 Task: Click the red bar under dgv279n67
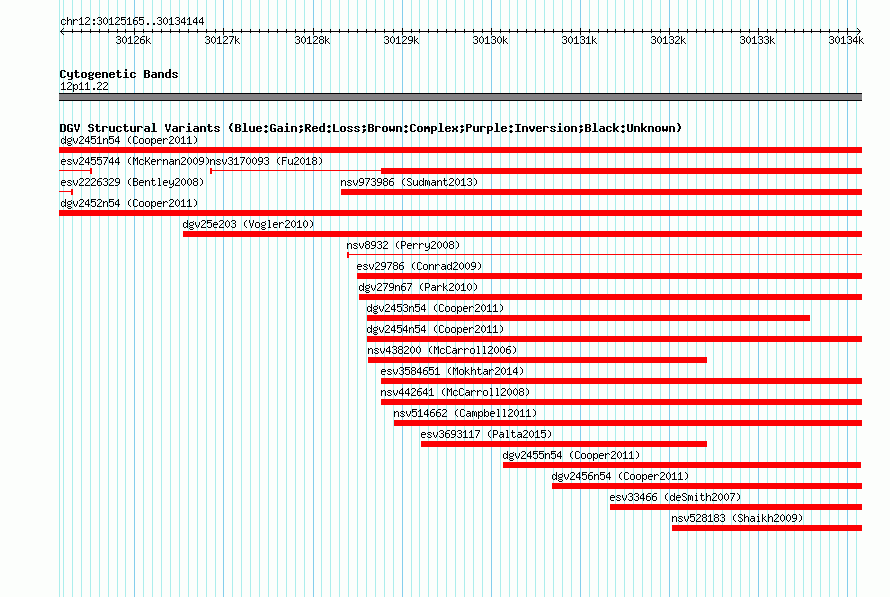[610, 297]
